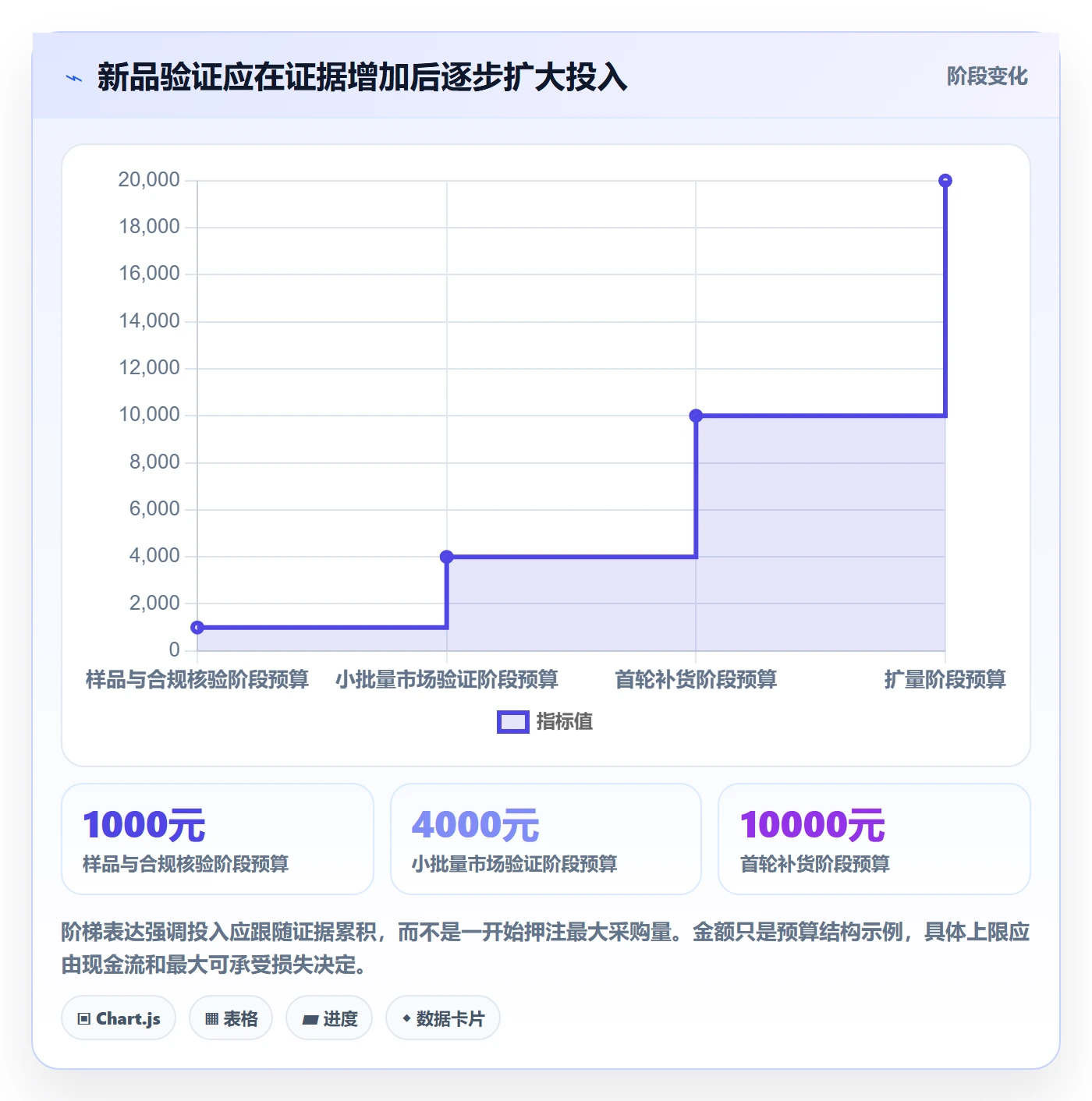The height and width of the screenshot is (1101, 1092).
Task: Toggle the 指标值 legend swatch
Action: click(513, 722)
